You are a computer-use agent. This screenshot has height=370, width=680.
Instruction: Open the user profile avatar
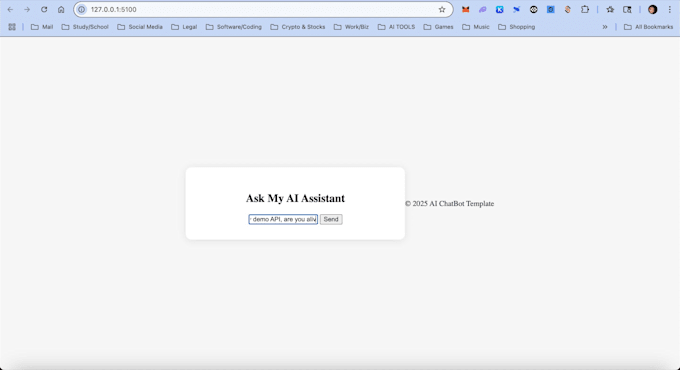652,10
